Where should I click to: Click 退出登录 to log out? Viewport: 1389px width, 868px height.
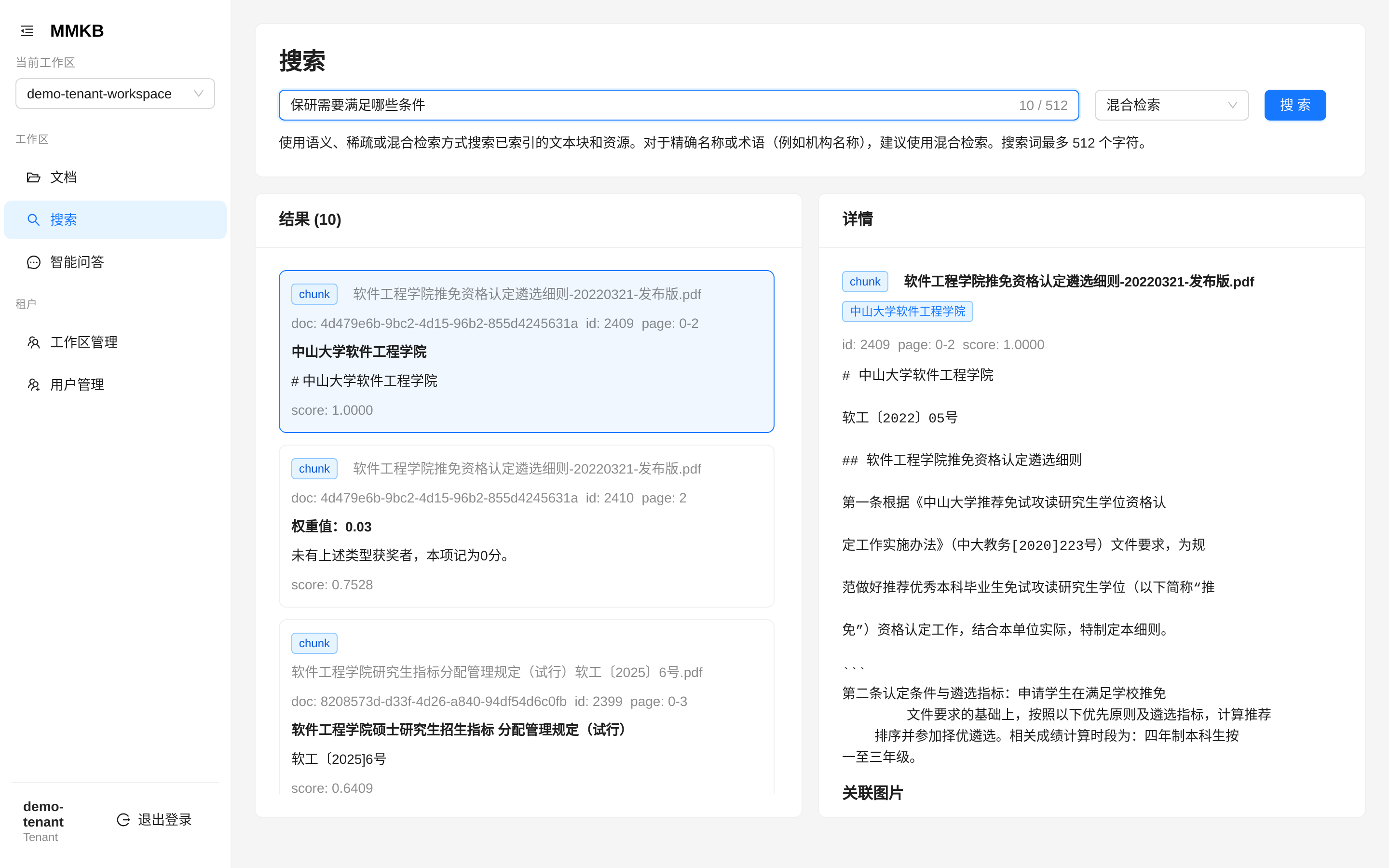coord(154,820)
